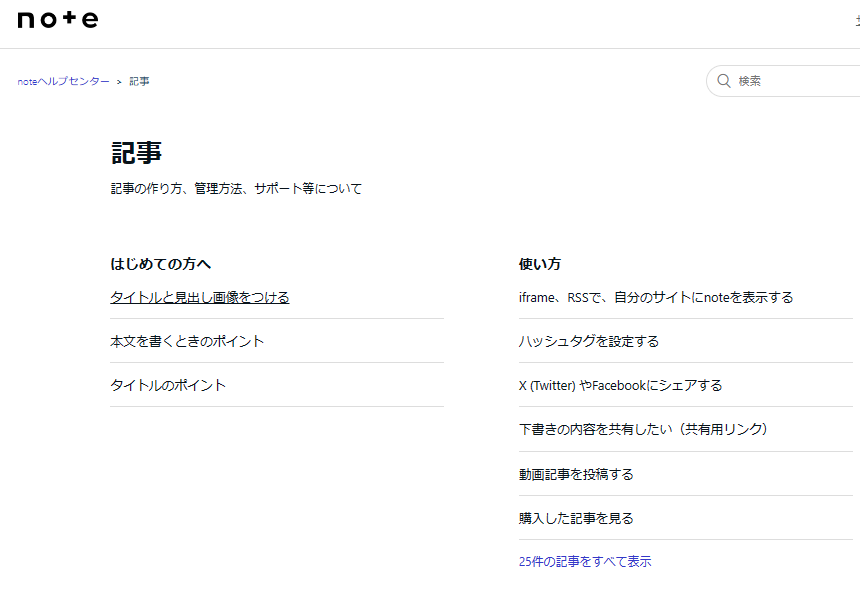Click the search magnifier icon

pos(723,81)
